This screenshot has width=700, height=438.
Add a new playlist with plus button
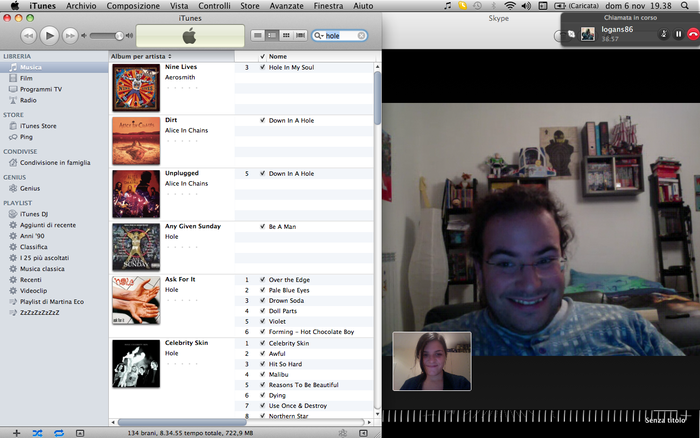pyautogui.click(x=17, y=433)
